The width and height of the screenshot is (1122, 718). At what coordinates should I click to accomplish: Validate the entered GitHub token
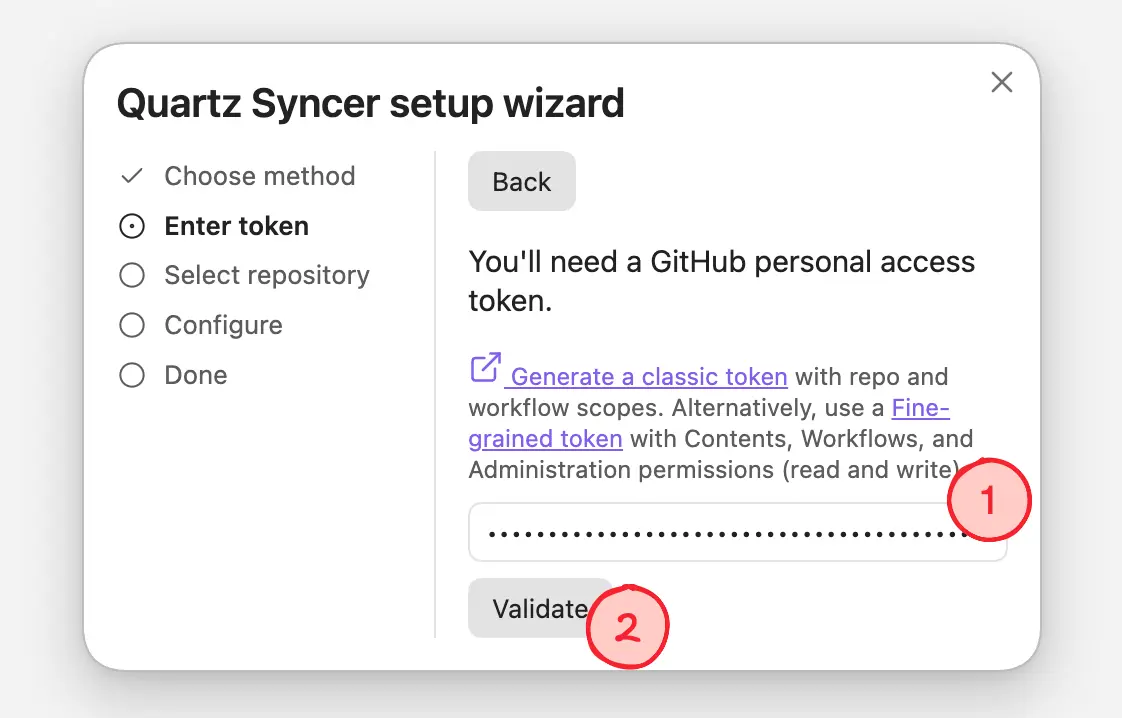coord(540,608)
